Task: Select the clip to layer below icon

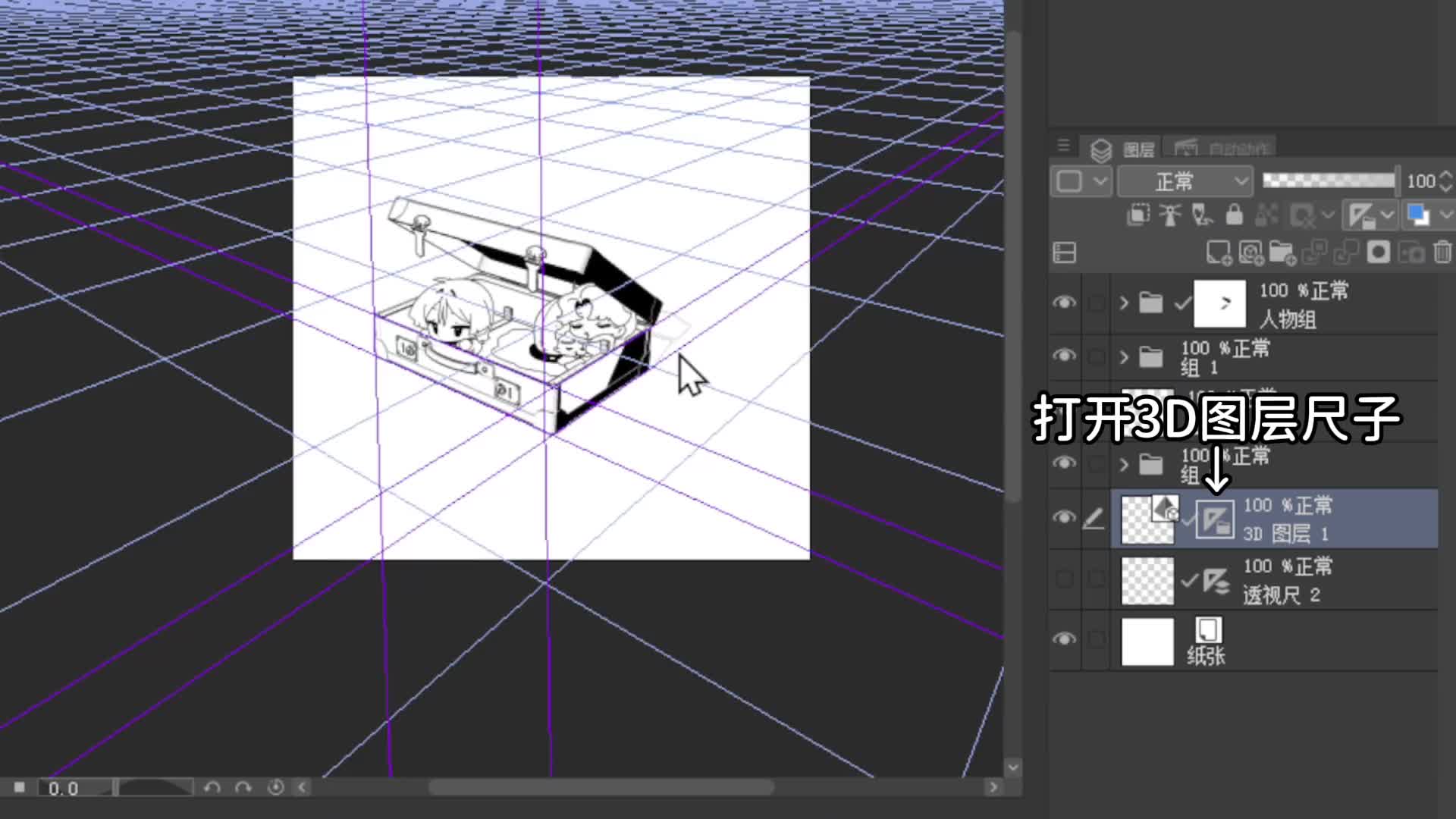Action: coord(1138,215)
